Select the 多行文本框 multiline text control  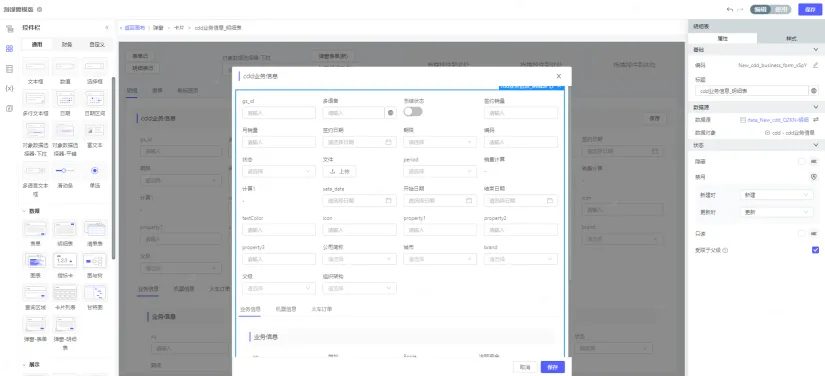click(36, 99)
